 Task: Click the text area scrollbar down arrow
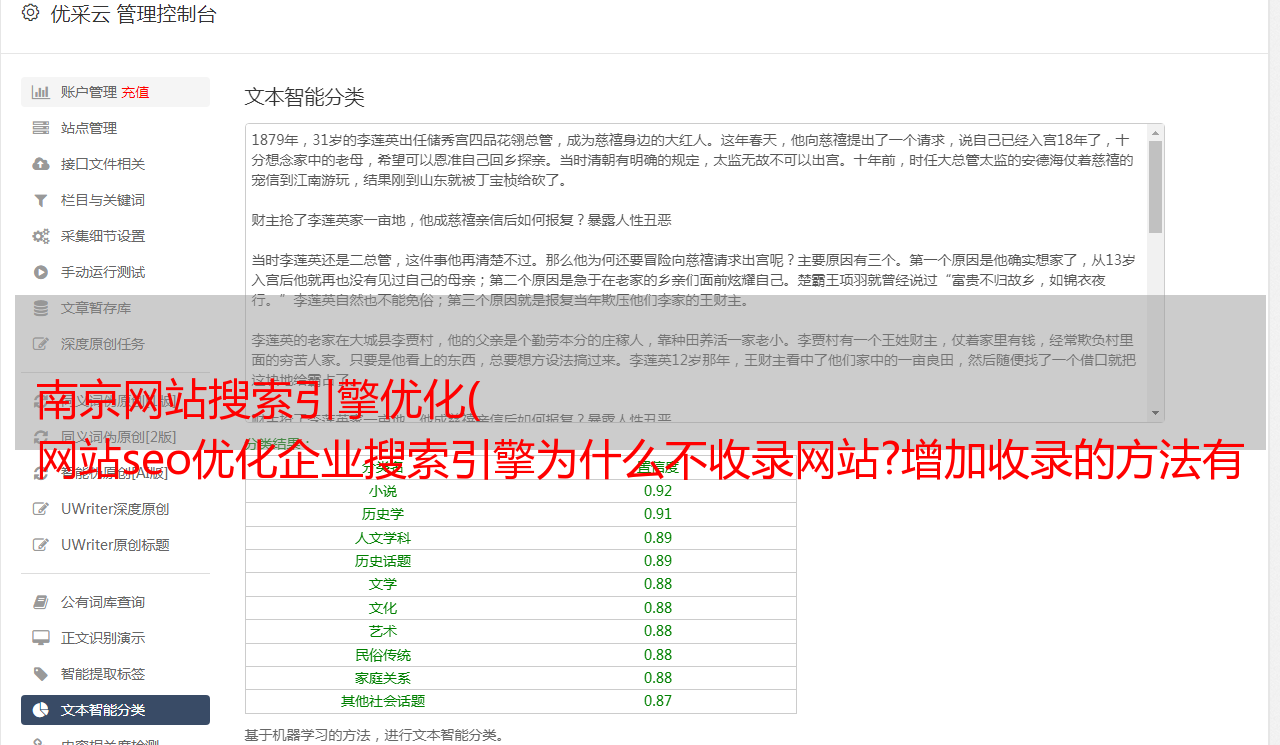pyautogui.click(x=1156, y=413)
